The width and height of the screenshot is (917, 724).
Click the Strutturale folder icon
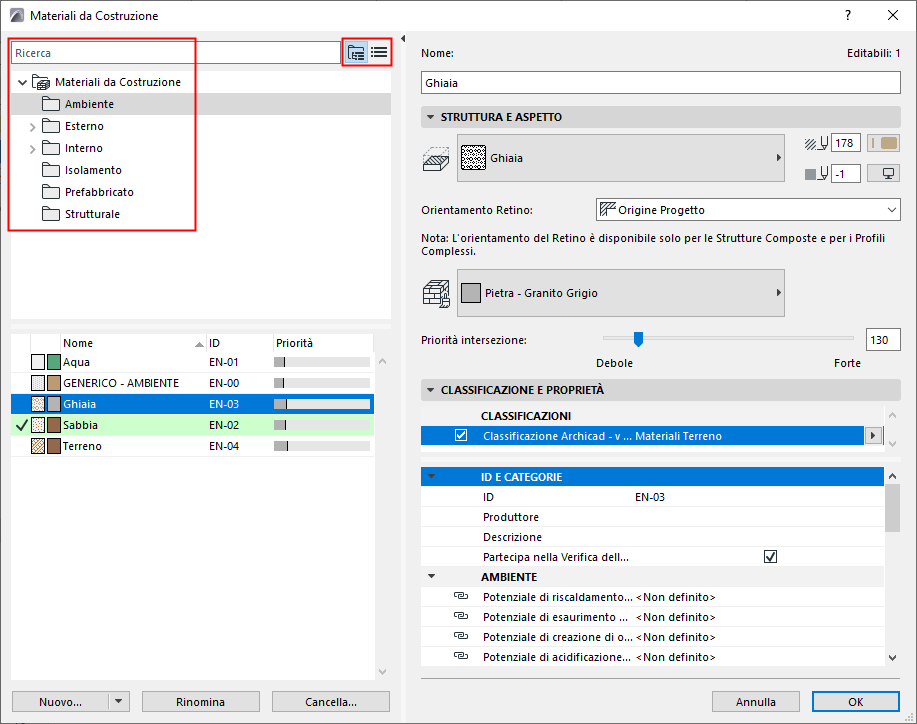click(51, 214)
